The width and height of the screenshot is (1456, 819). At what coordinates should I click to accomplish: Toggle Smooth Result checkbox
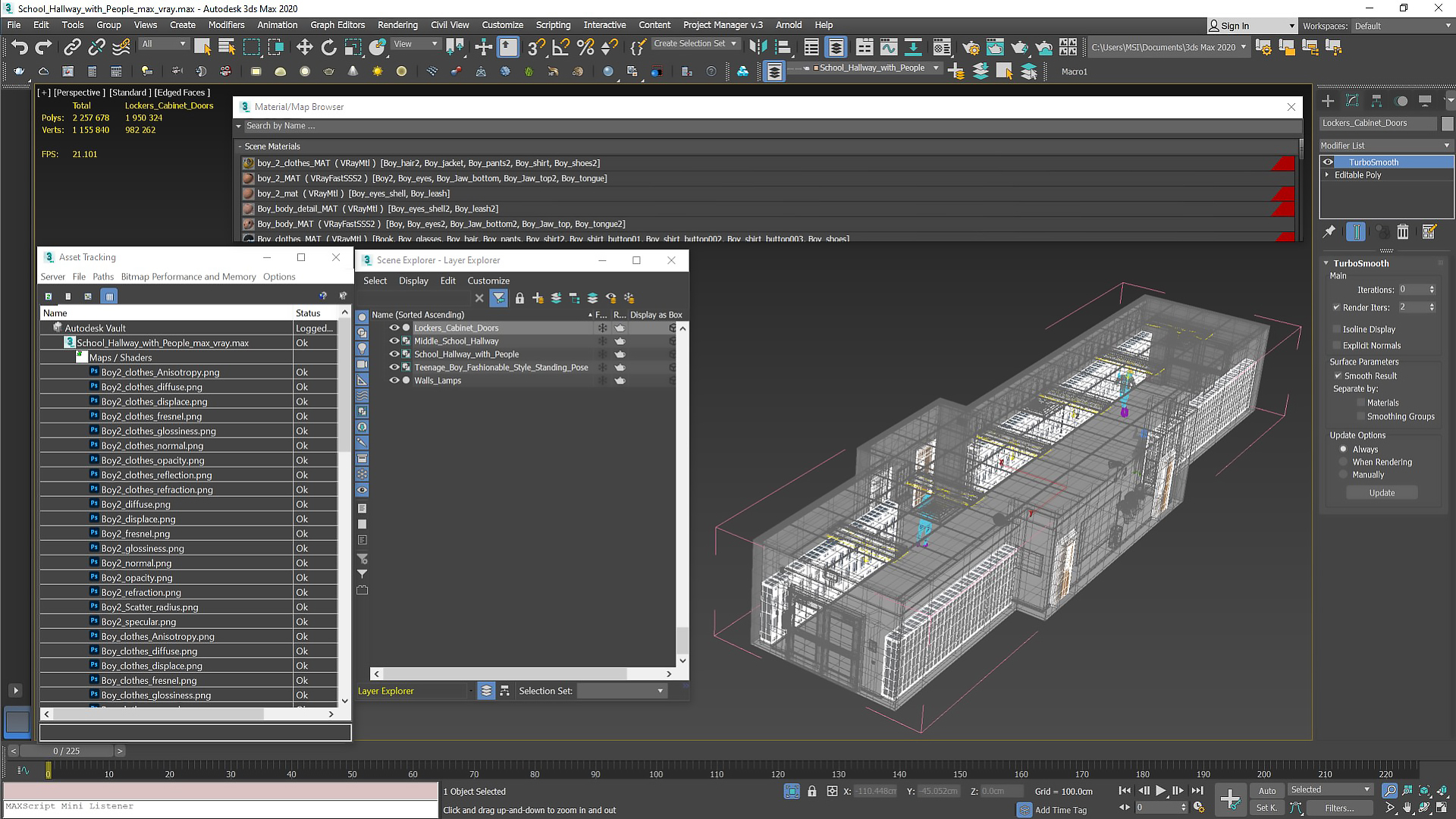click(1338, 376)
